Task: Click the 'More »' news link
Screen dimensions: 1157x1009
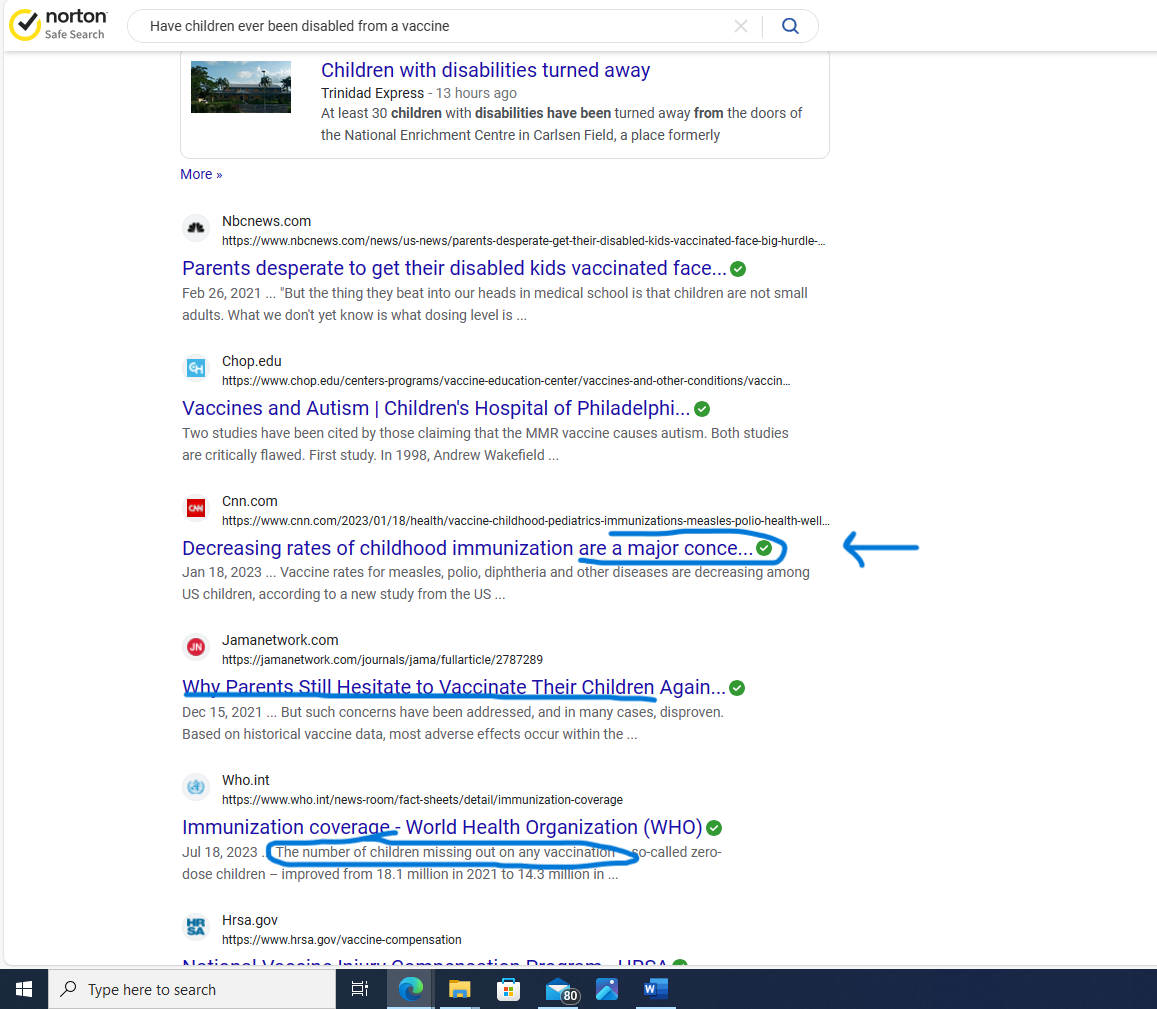Action: click(x=201, y=174)
